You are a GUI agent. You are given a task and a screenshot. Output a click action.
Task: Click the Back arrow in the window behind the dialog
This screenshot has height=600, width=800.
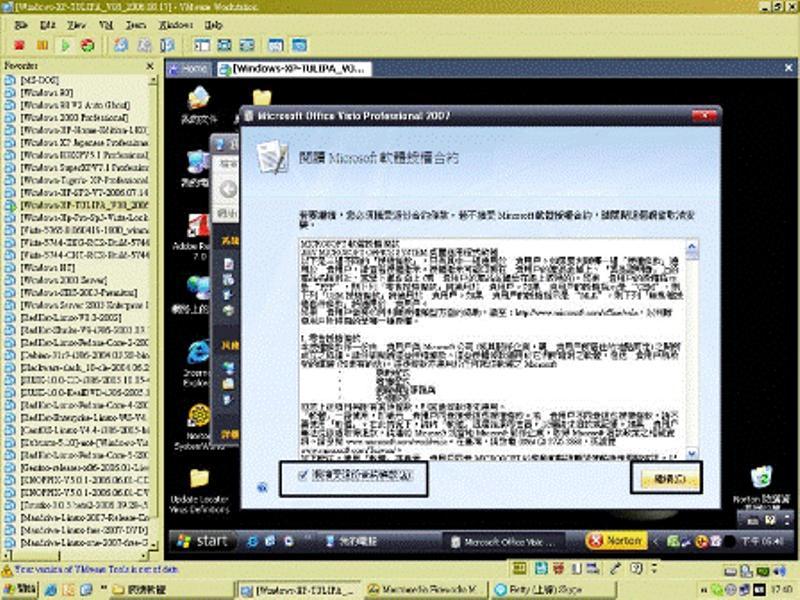(x=228, y=189)
